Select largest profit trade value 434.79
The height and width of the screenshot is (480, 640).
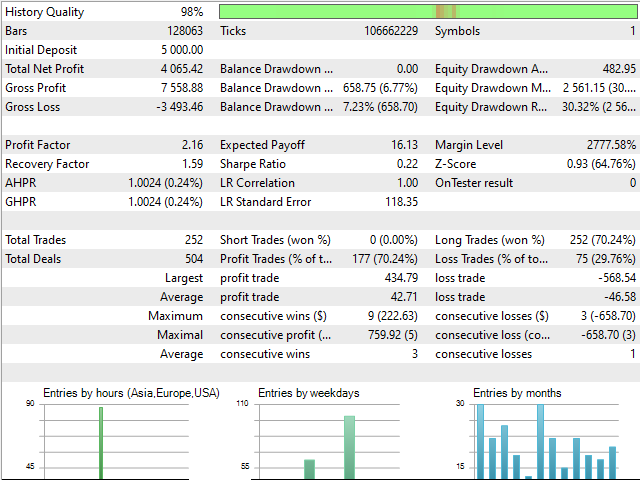[x=401, y=278]
